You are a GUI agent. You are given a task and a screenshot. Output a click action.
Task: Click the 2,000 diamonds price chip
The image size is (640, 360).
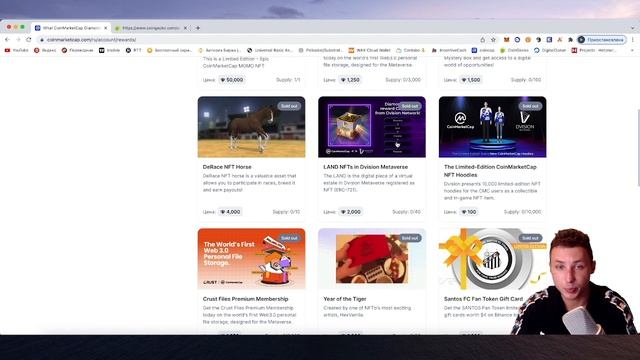click(351, 212)
